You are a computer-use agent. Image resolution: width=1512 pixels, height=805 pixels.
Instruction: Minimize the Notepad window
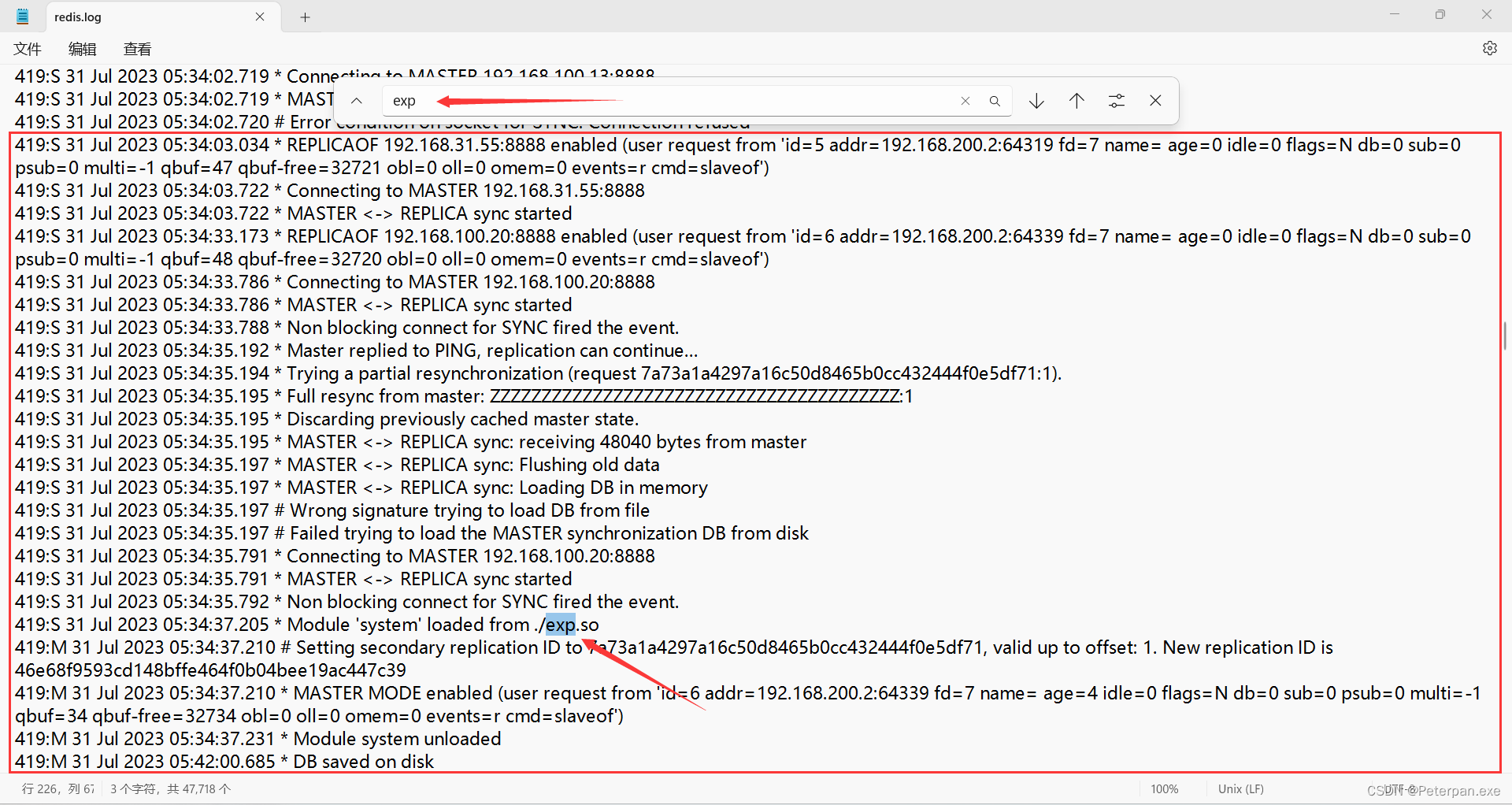(1395, 14)
